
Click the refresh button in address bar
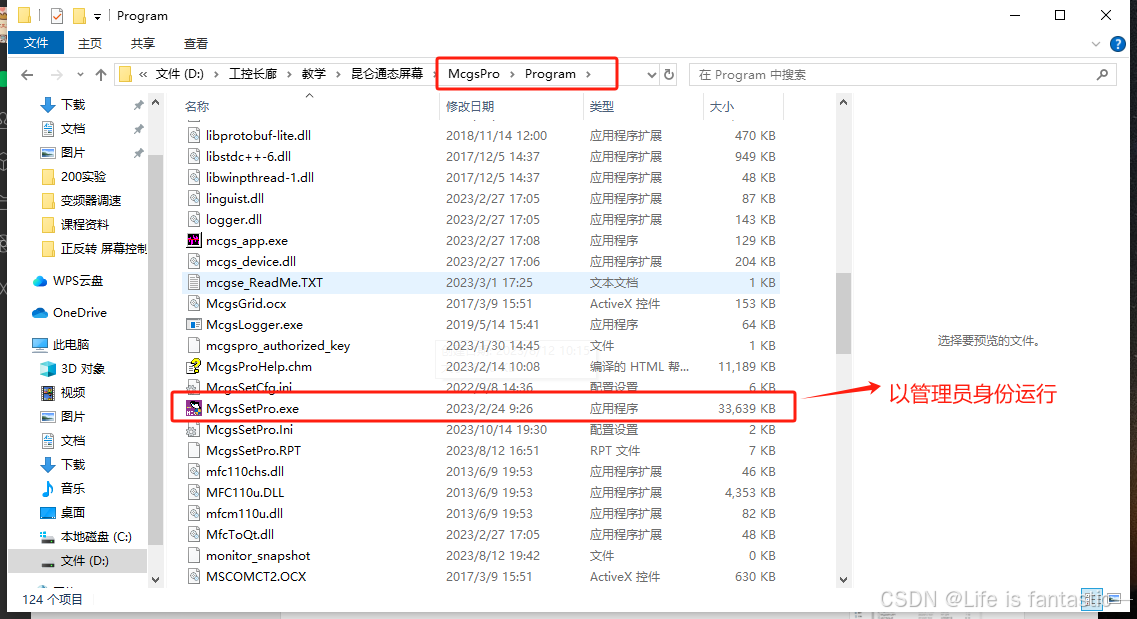tap(669, 74)
